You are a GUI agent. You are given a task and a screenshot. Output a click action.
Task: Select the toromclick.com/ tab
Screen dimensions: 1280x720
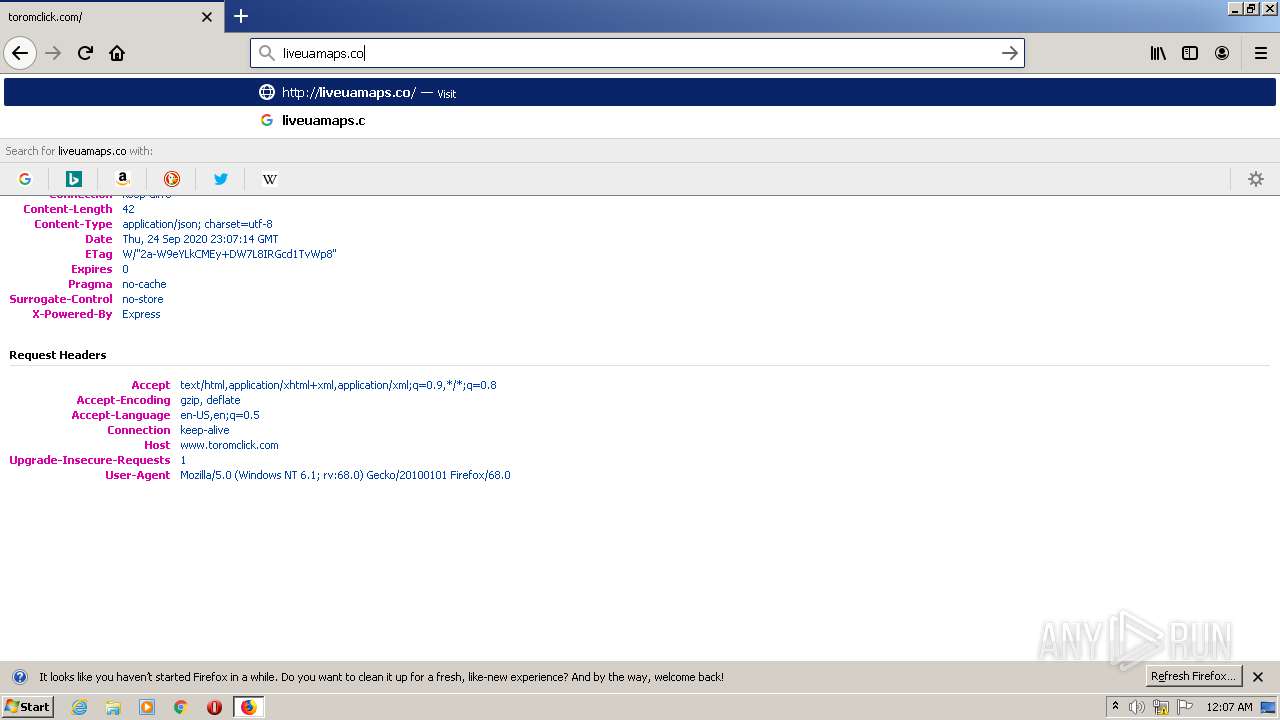click(110, 17)
